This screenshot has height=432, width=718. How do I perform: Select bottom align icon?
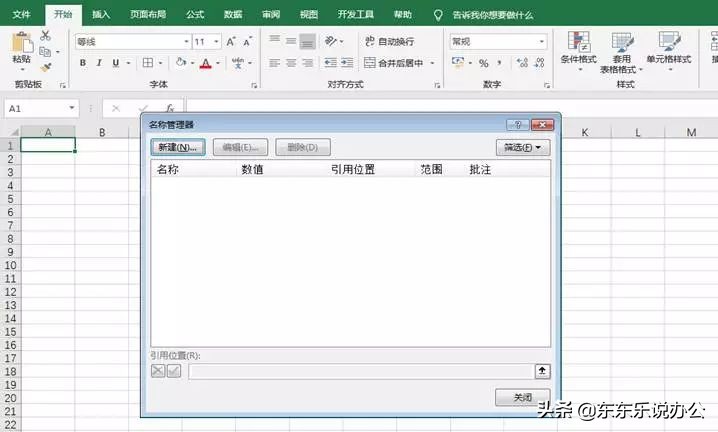(307, 42)
